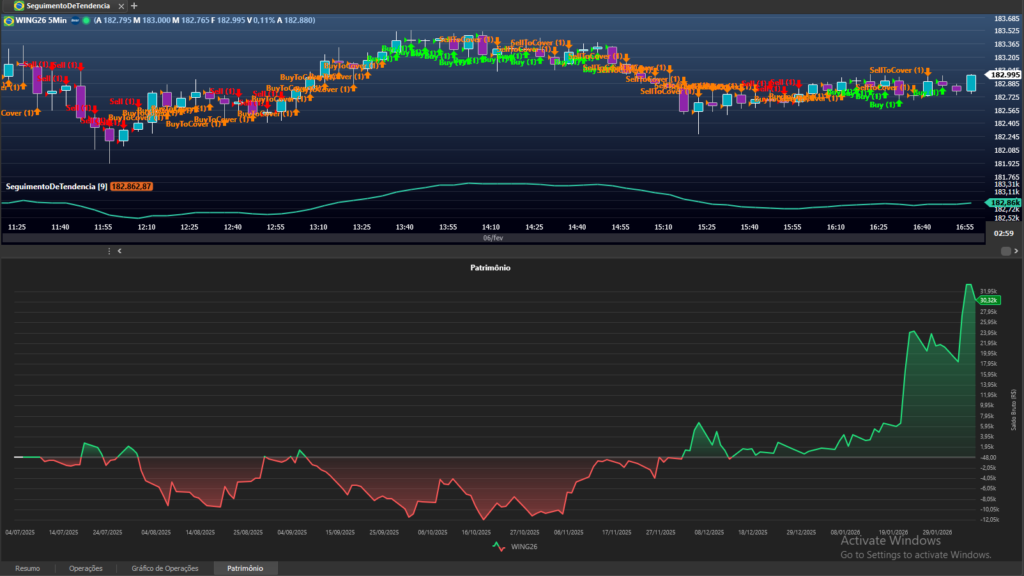Add a new chart tab
Screen dimensions: 1024x576
[134, 6]
